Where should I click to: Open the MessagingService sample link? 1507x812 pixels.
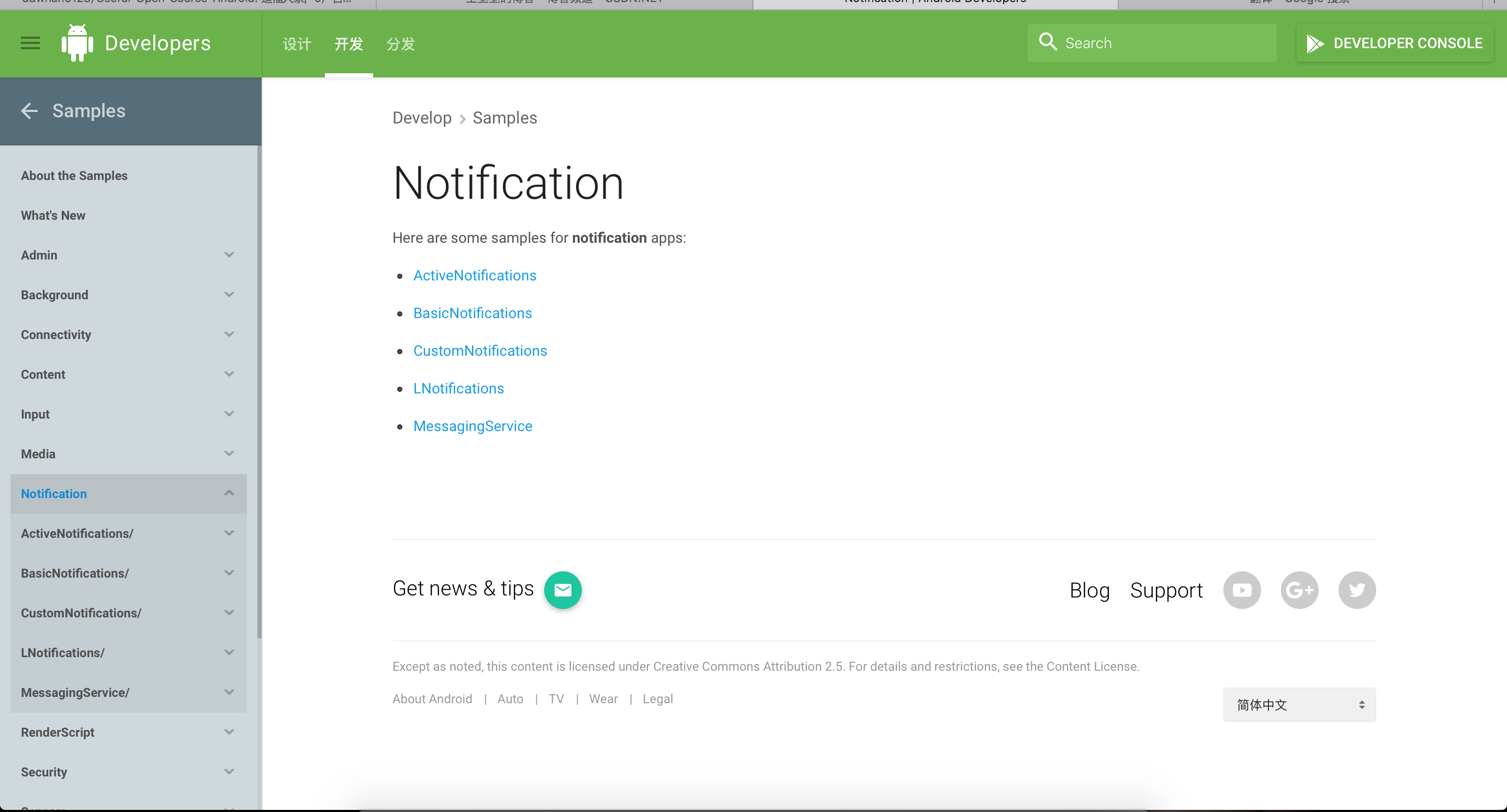point(472,426)
